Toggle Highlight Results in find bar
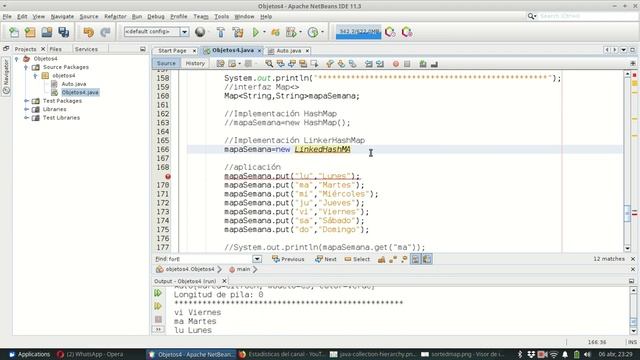The image size is (640, 360). coord(415,259)
